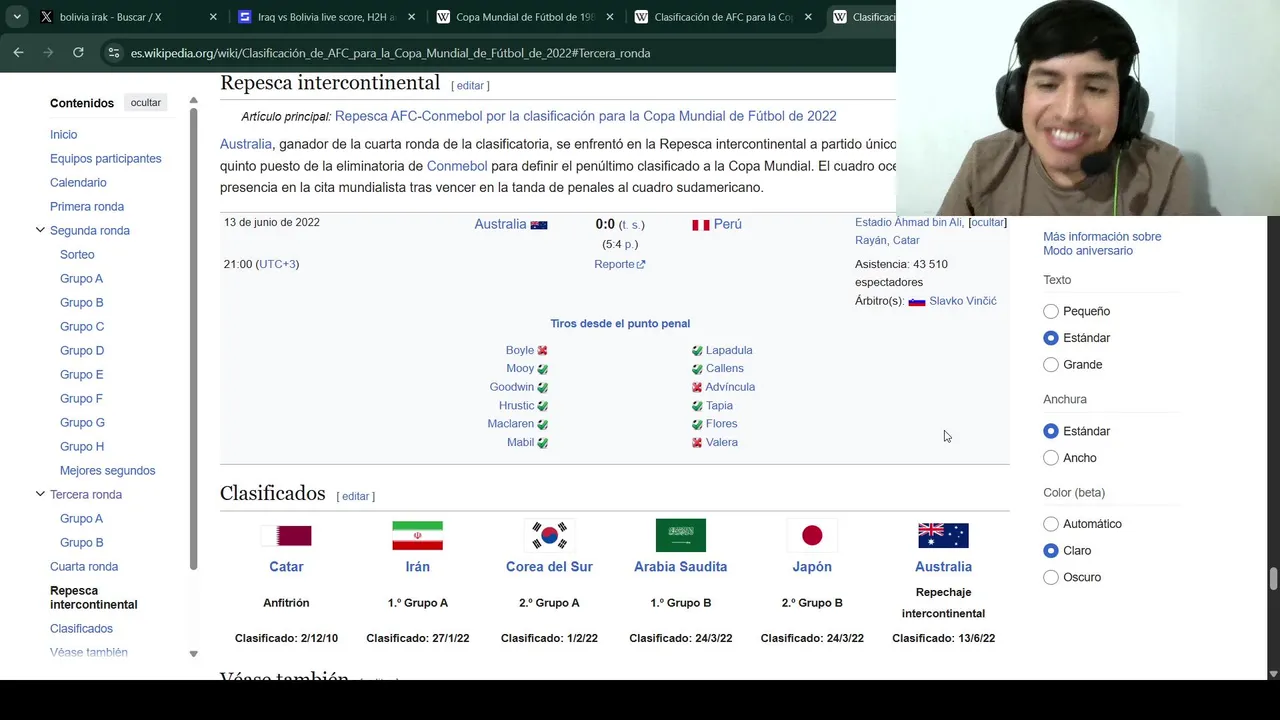This screenshot has height=720, width=1280.
Task: Close the 'Iraq vs Bolivia live score' tab
Action: pos(411,17)
